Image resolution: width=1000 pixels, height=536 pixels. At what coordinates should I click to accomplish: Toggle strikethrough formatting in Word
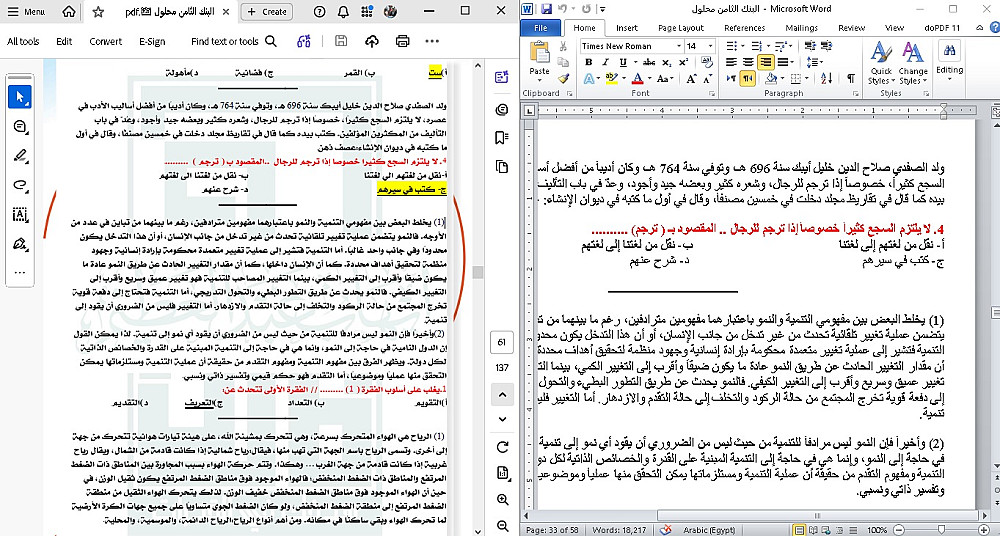pyautogui.click(x=649, y=62)
